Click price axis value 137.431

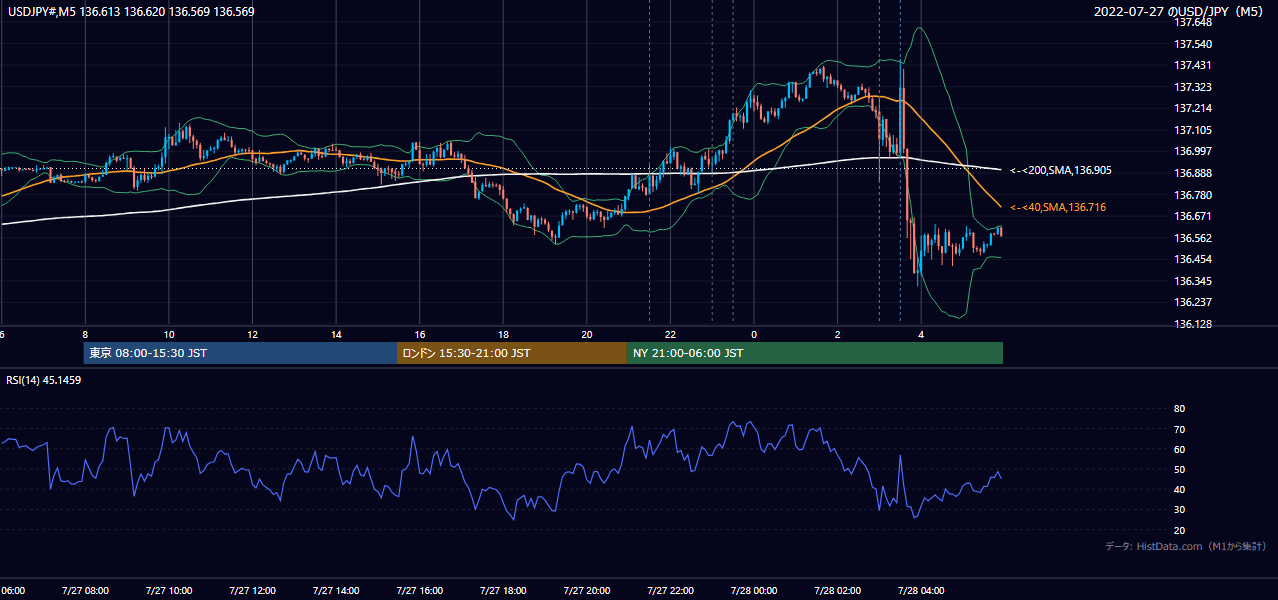point(1193,65)
